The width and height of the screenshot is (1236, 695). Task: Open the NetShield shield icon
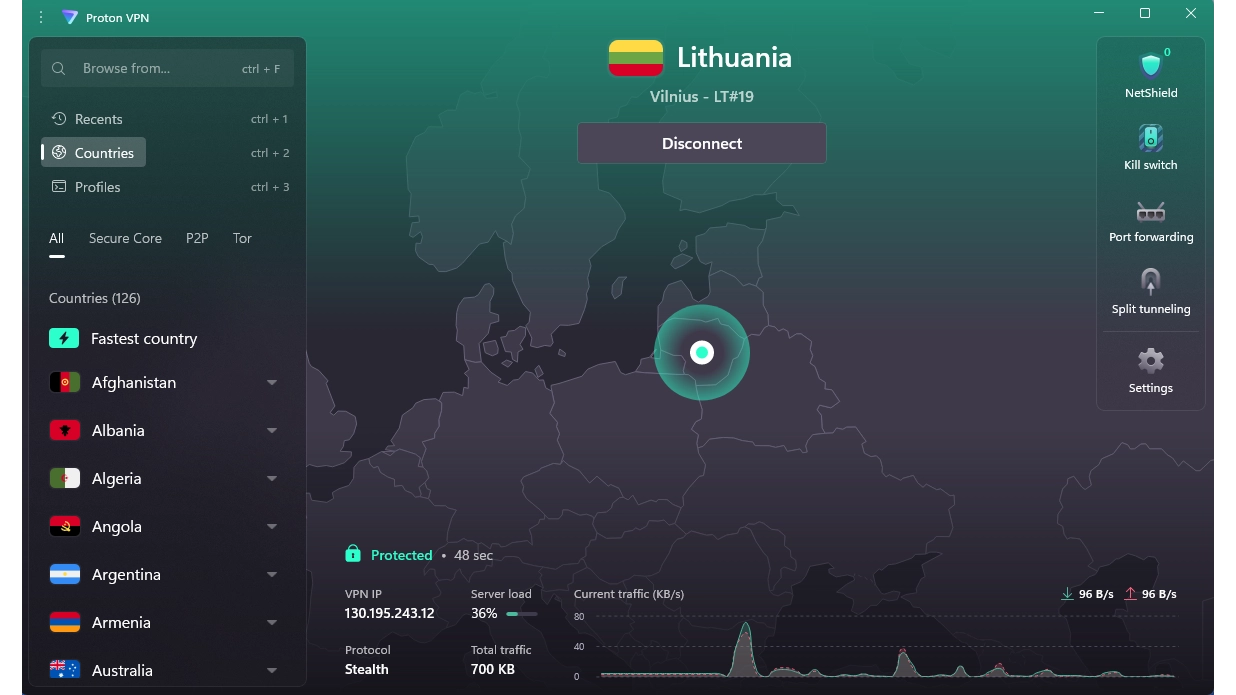click(1150, 66)
